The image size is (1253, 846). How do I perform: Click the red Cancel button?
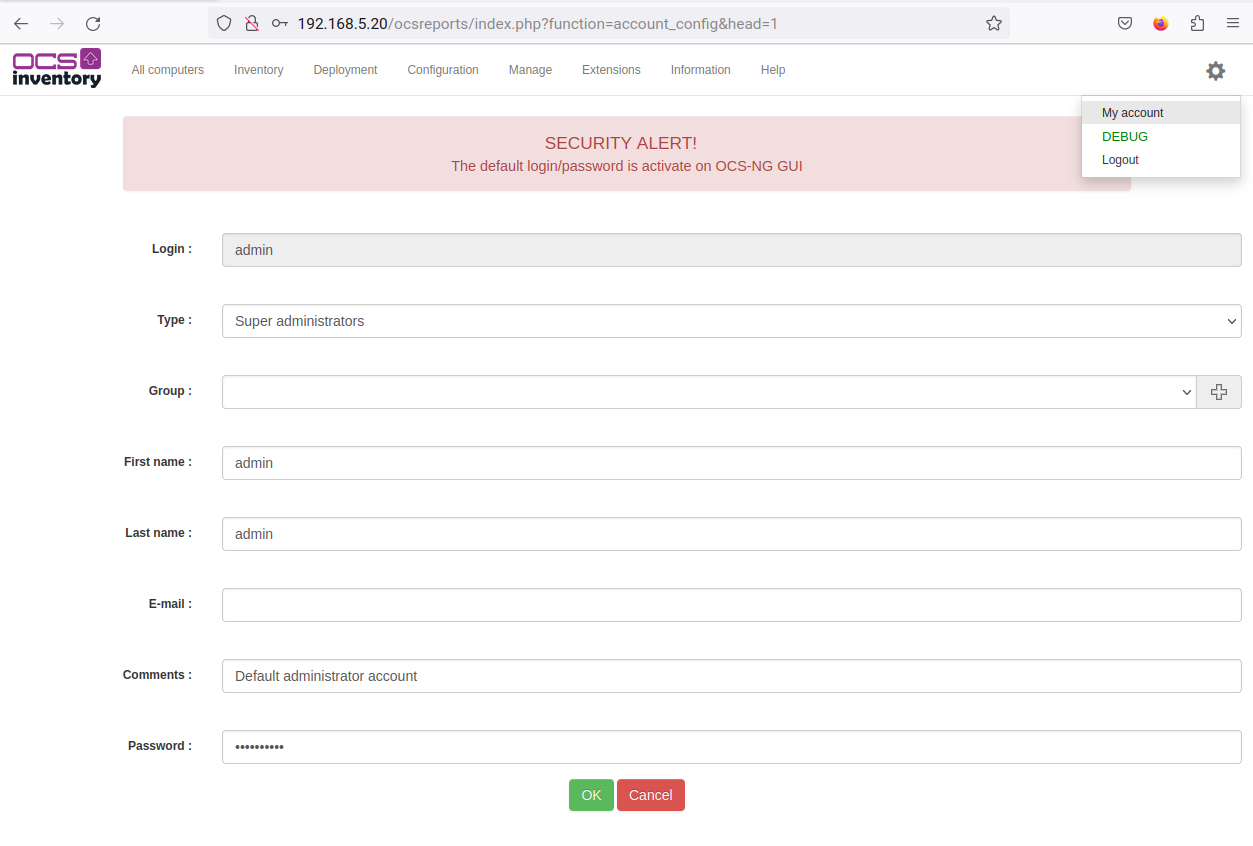pos(651,795)
